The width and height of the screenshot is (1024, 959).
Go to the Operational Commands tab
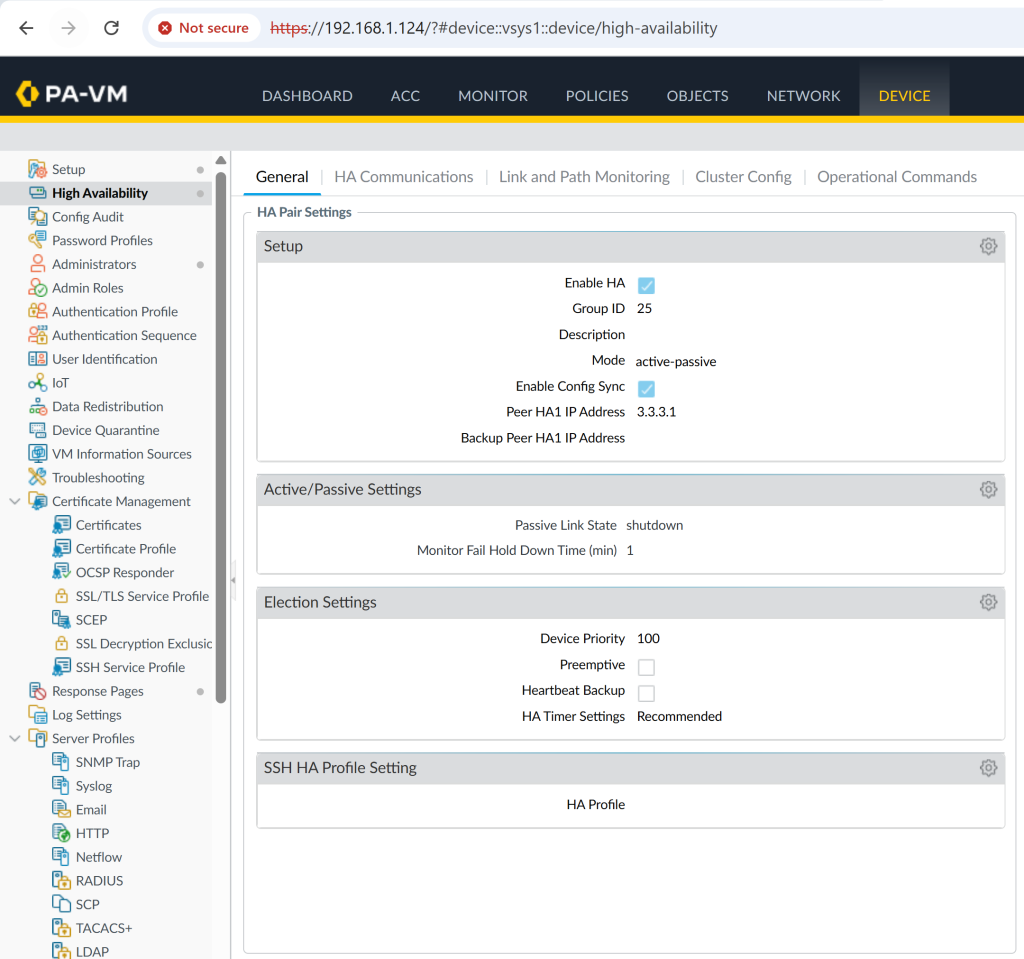click(x=897, y=177)
